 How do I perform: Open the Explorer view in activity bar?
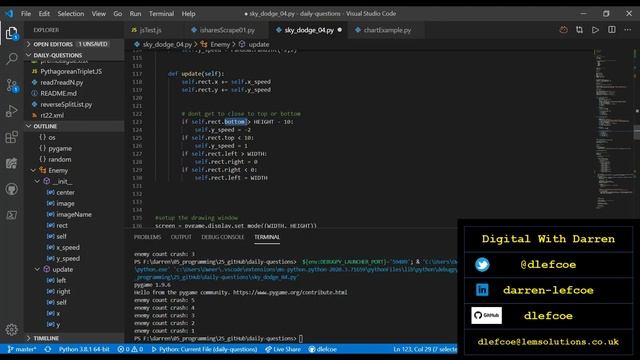pos(11,33)
